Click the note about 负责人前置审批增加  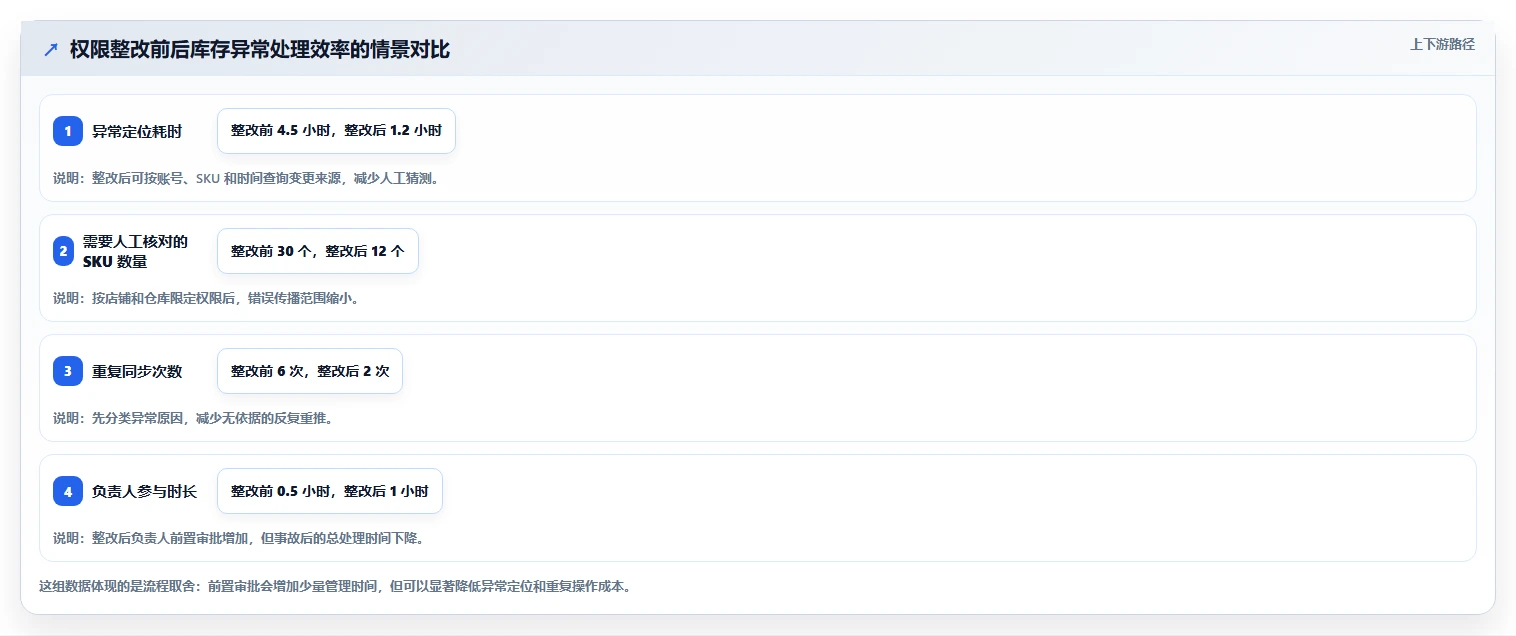(x=238, y=538)
